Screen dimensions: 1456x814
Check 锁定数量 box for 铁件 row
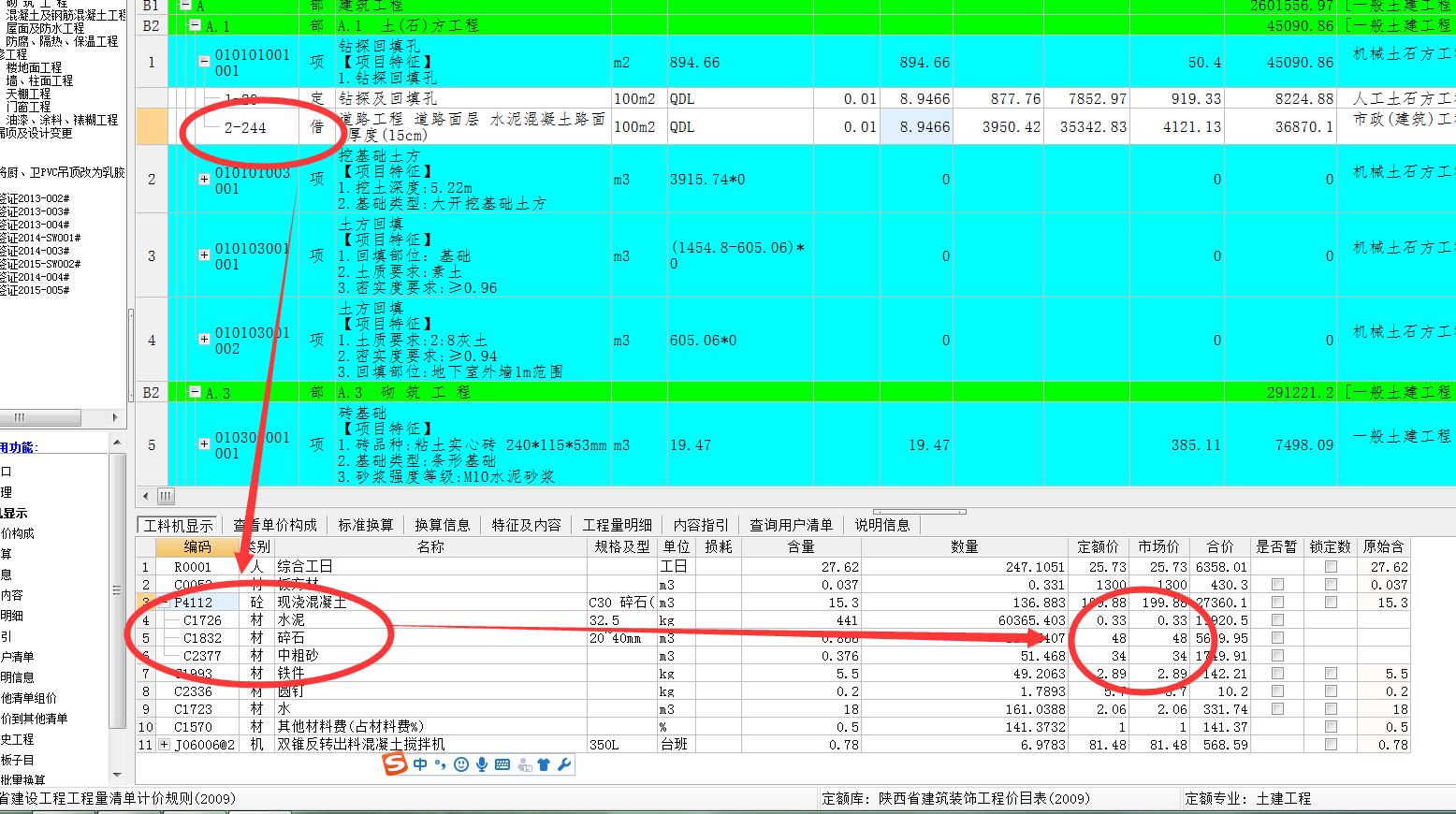[1331, 674]
